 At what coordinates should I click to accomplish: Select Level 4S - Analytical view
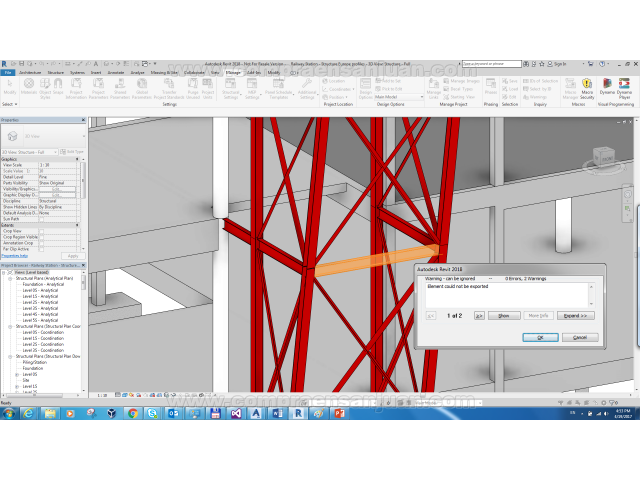[40, 314]
